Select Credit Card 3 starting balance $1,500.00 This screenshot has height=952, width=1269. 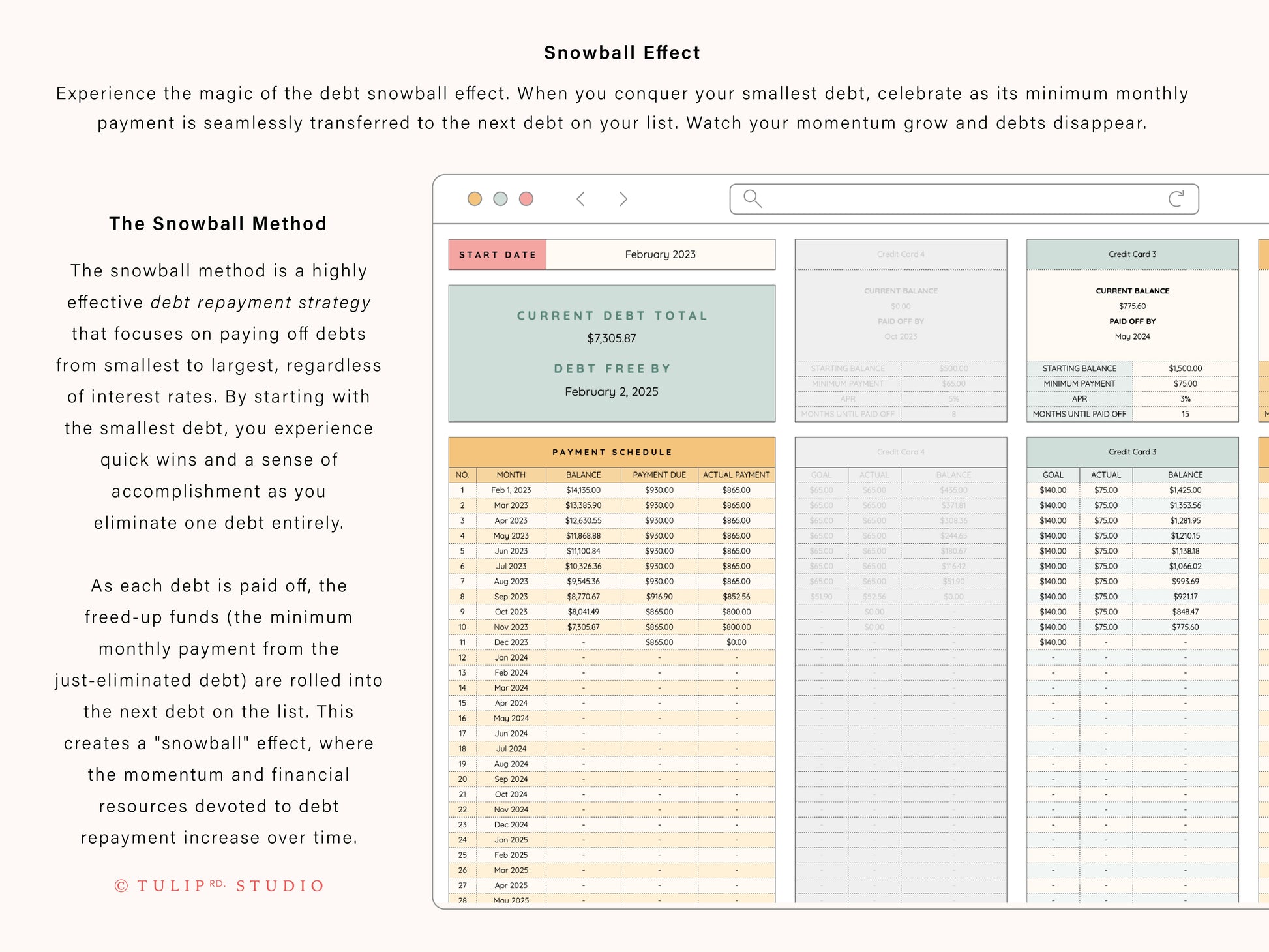[1185, 368]
